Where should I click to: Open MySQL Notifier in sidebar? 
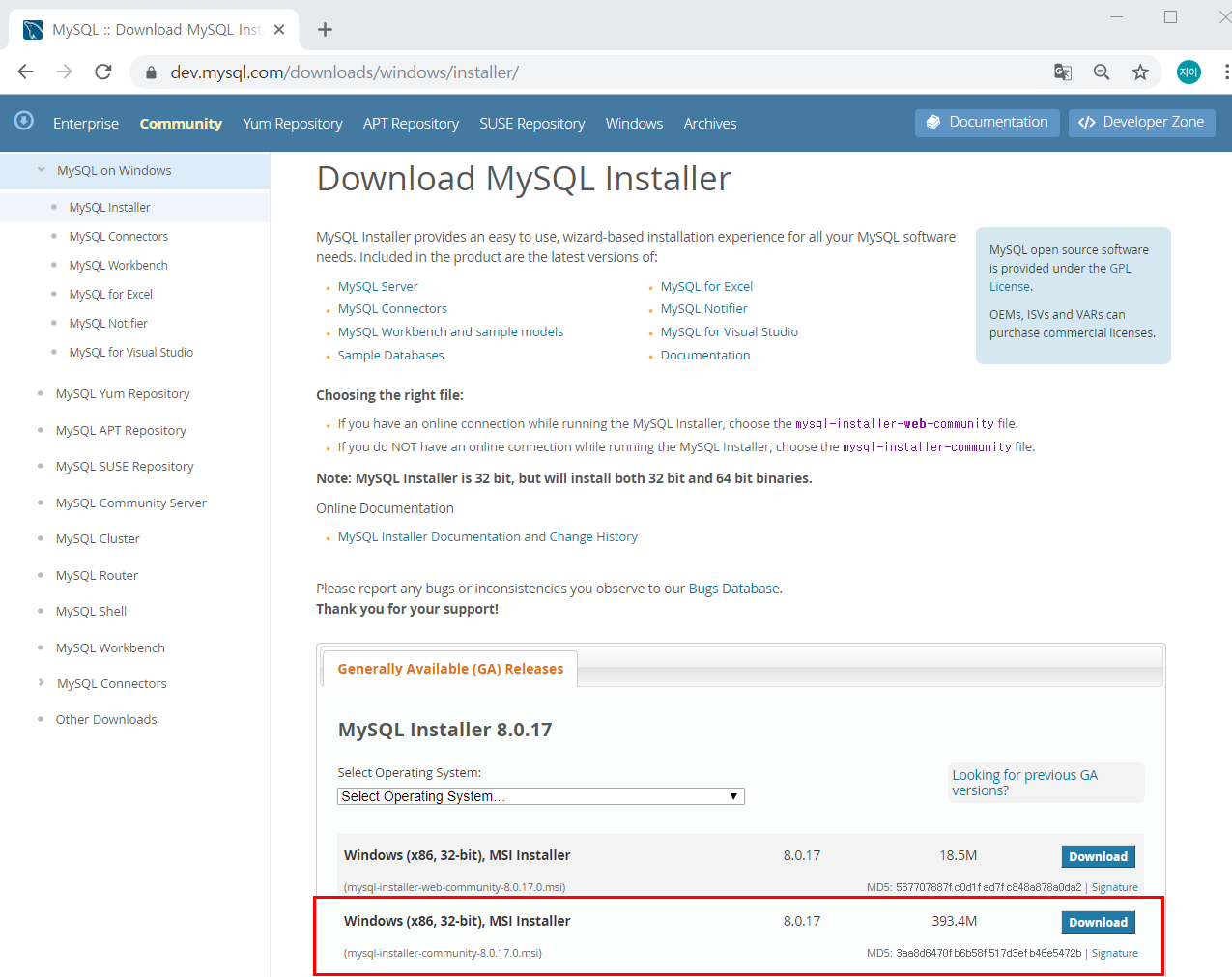(x=108, y=324)
